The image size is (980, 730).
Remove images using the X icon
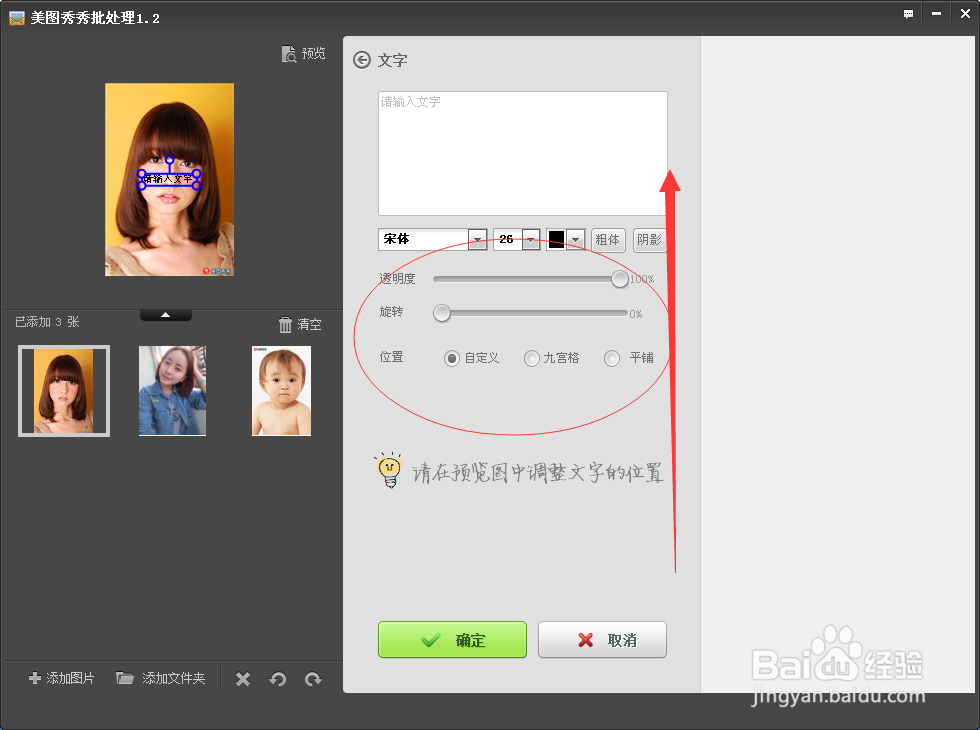tap(242, 678)
